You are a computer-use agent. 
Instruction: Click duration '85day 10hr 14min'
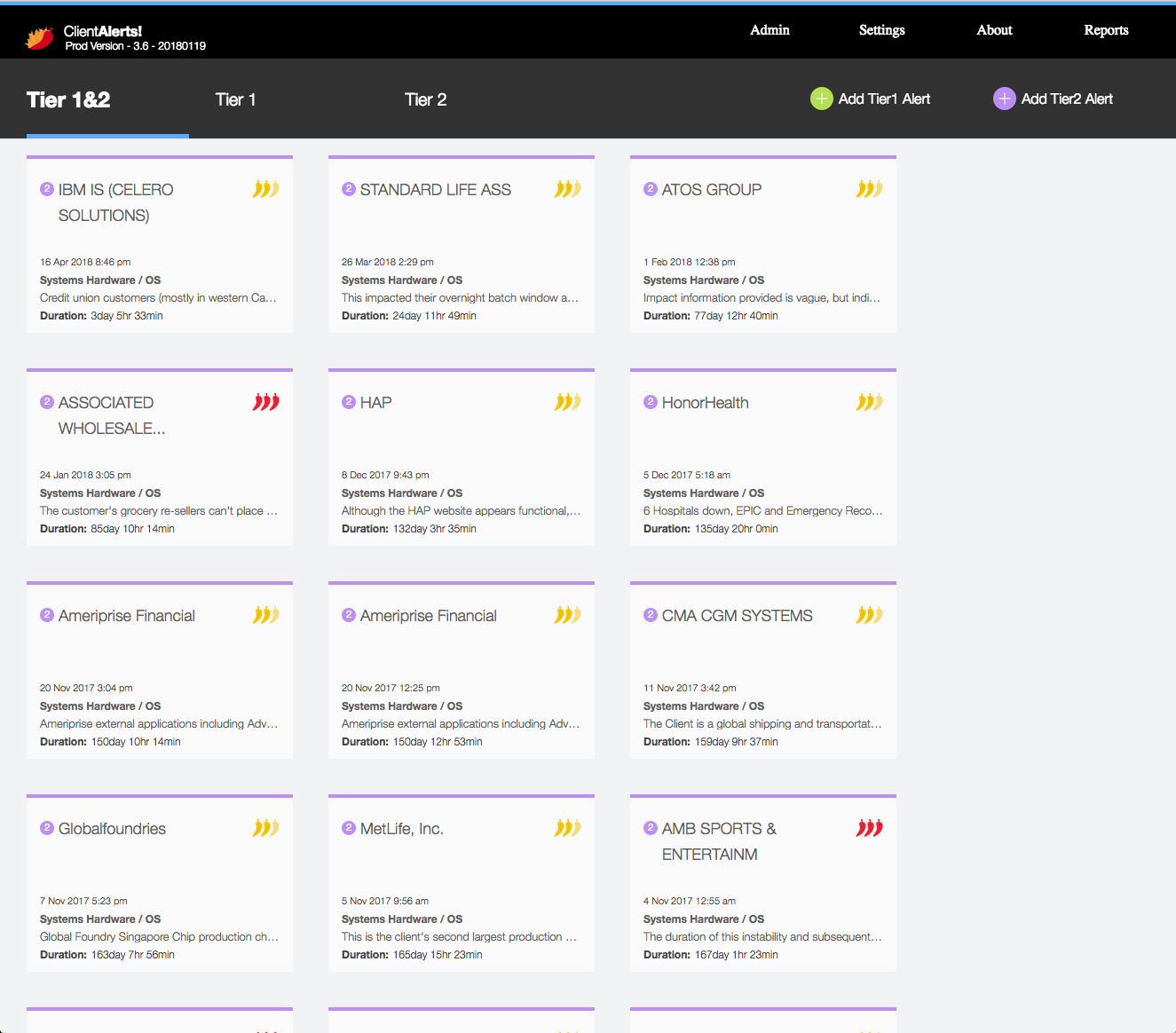click(132, 529)
